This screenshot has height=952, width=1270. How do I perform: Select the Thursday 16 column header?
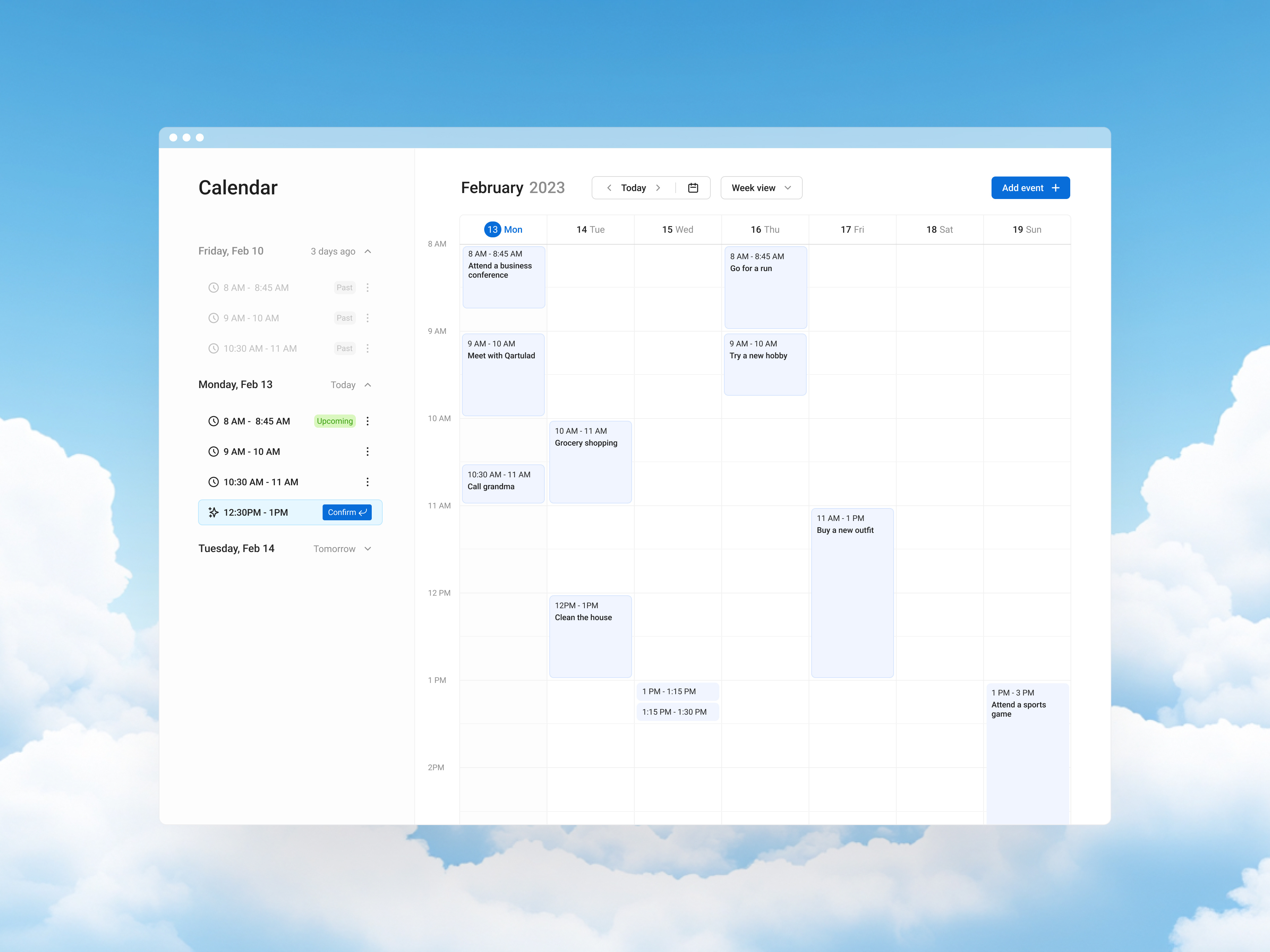click(764, 229)
